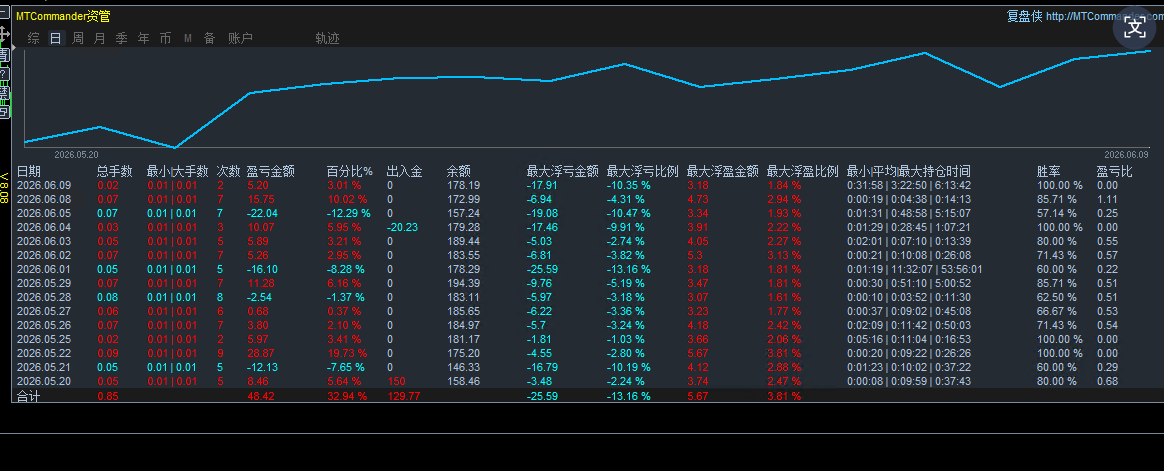Click the 胜率 column header

coord(1049,172)
